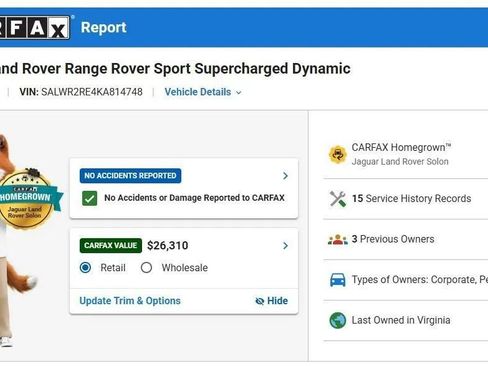Click the service history wrench icon
This screenshot has height=366, width=488.
pos(337,199)
